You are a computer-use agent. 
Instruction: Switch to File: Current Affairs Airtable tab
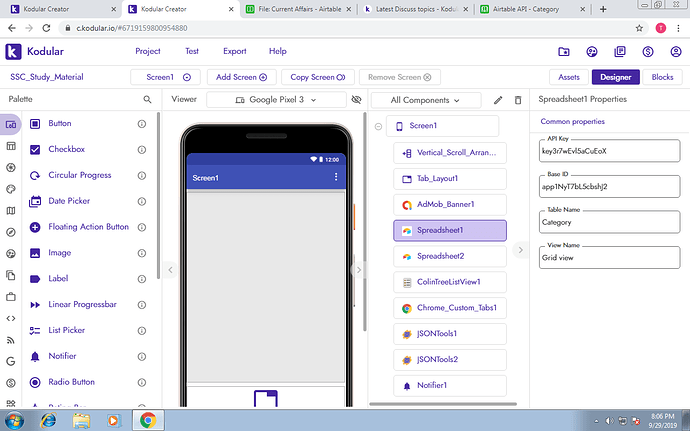point(299,9)
